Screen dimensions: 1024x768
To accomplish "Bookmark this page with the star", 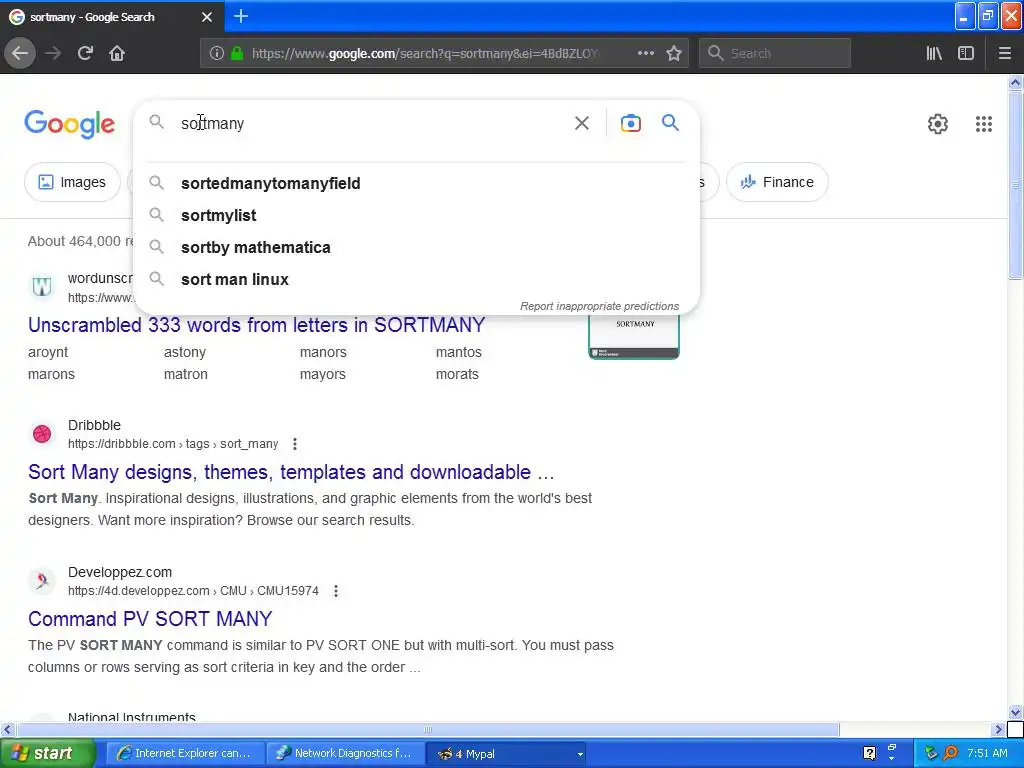I will [674, 53].
